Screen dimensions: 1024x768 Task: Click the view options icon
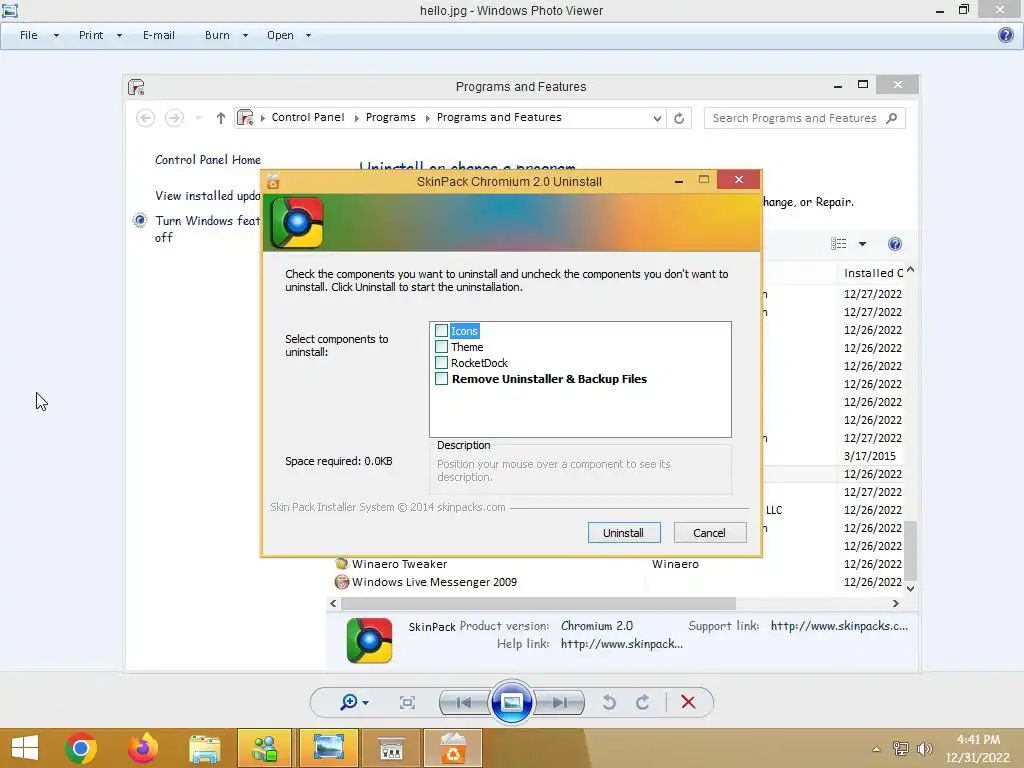[x=839, y=244]
